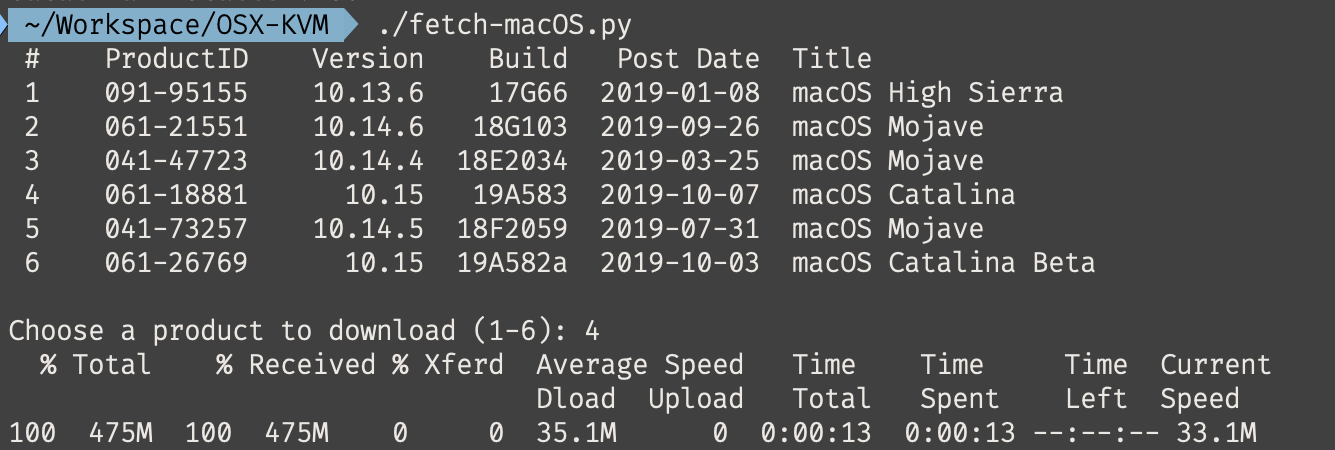Click post date 2019-10-03
The width and height of the screenshot is (1335, 450).
coord(679,263)
